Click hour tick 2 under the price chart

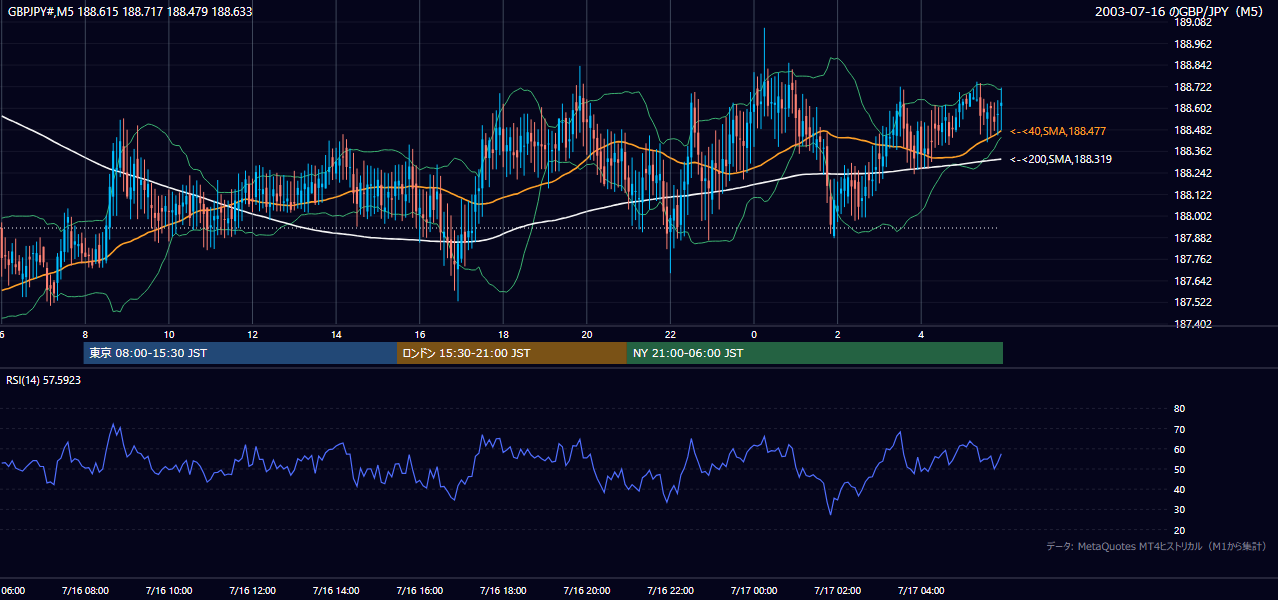838,335
